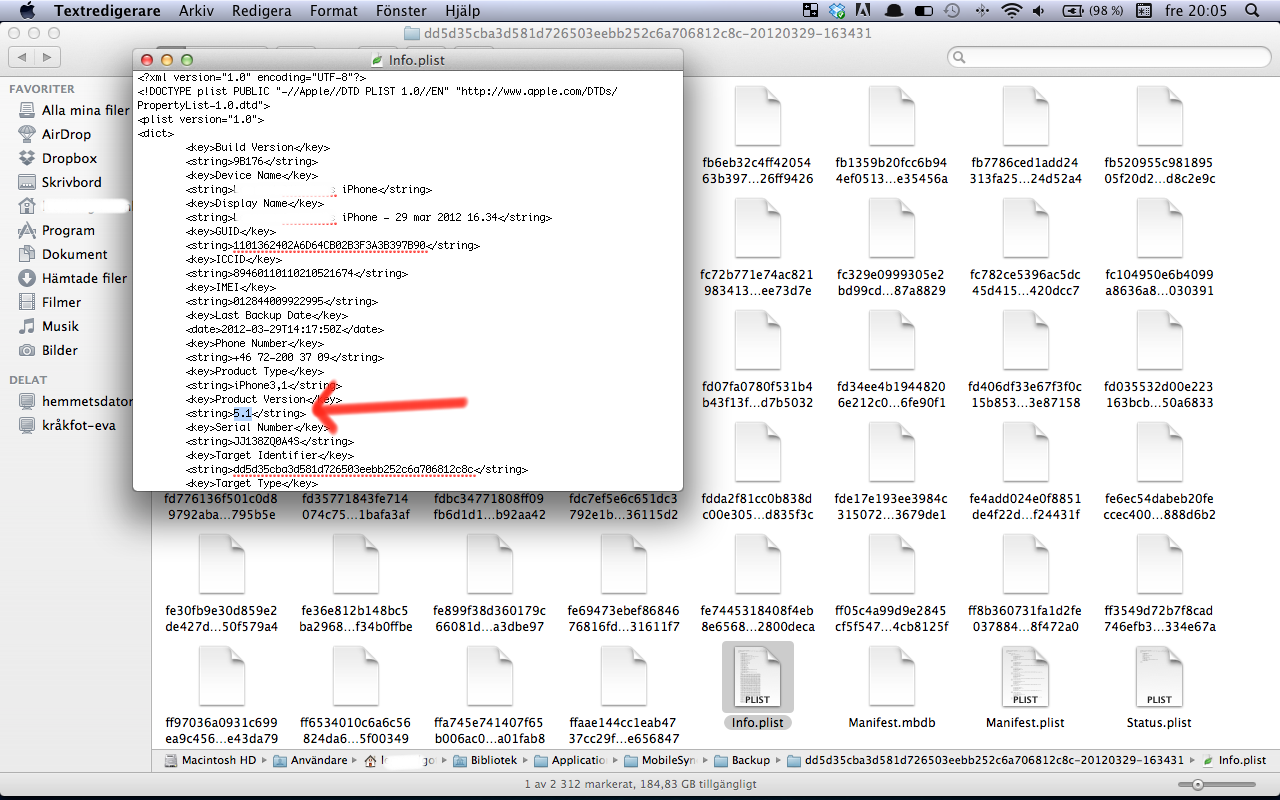
Task: Select Musik in sidebar
Action: pyautogui.click(x=60, y=326)
